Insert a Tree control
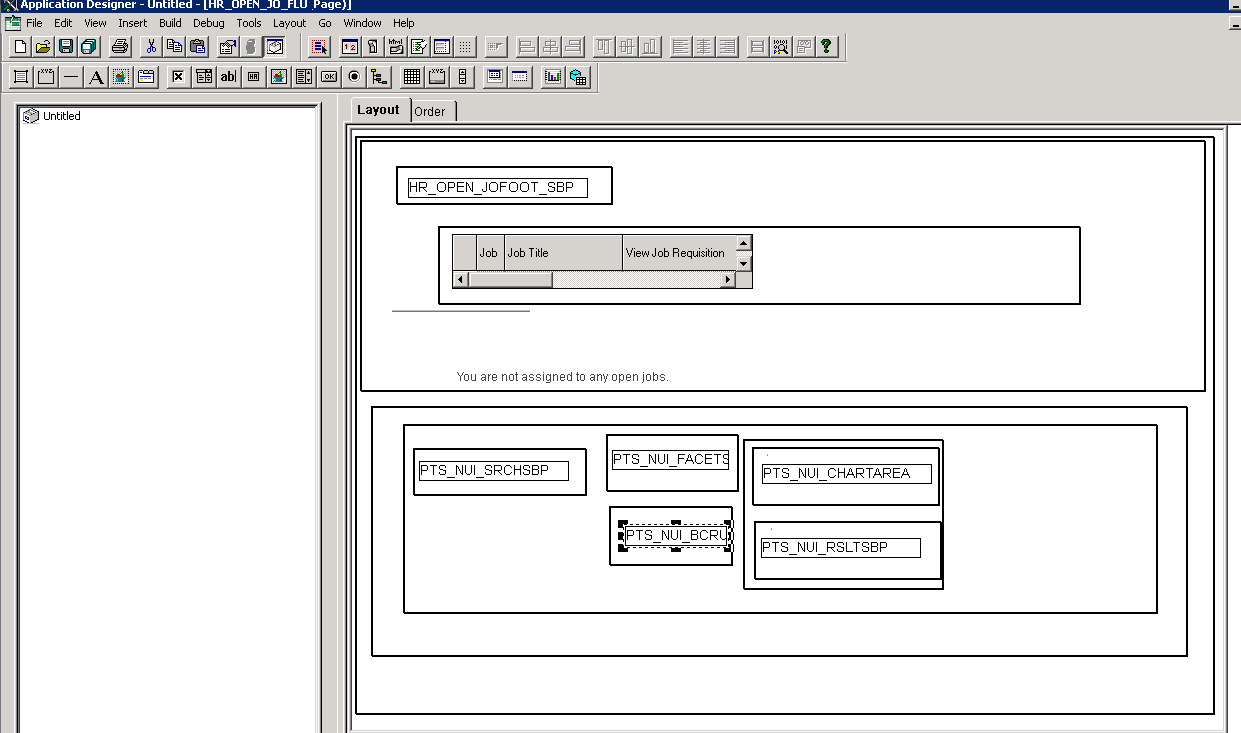Image resolution: width=1241 pixels, height=733 pixels. [379, 76]
